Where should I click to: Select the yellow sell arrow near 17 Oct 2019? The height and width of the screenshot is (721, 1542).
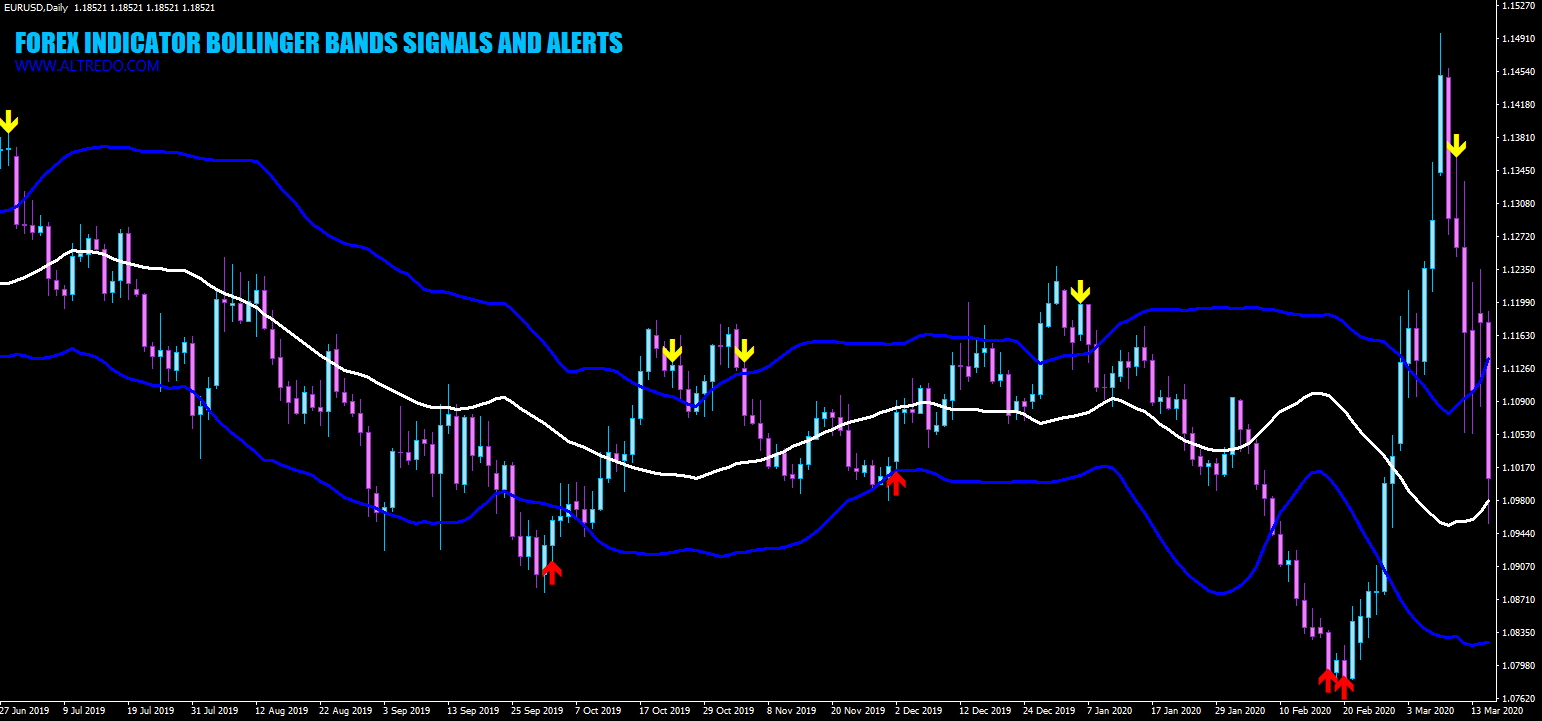pyautogui.click(x=674, y=351)
